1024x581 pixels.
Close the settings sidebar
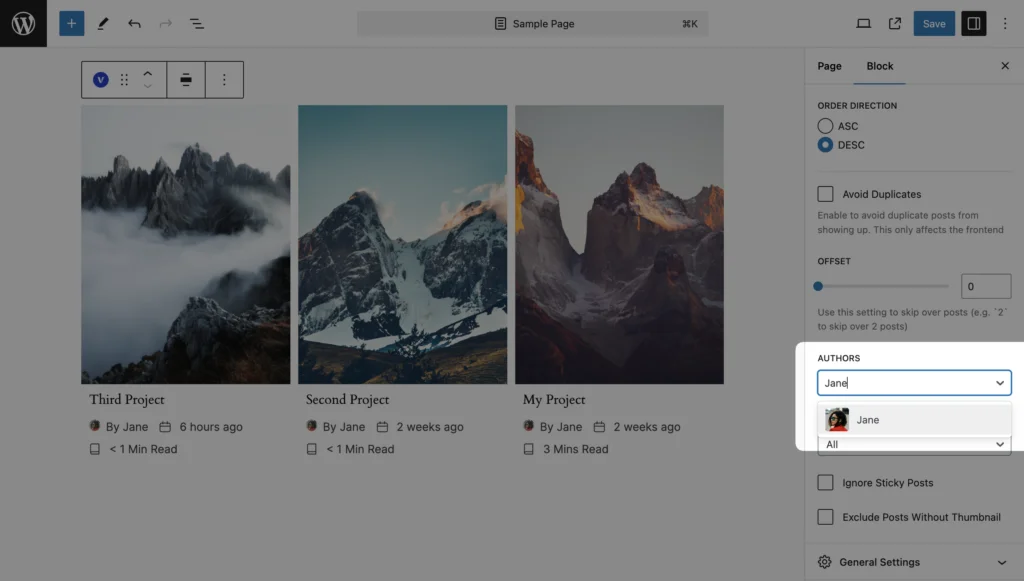click(x=1004, y=66)
